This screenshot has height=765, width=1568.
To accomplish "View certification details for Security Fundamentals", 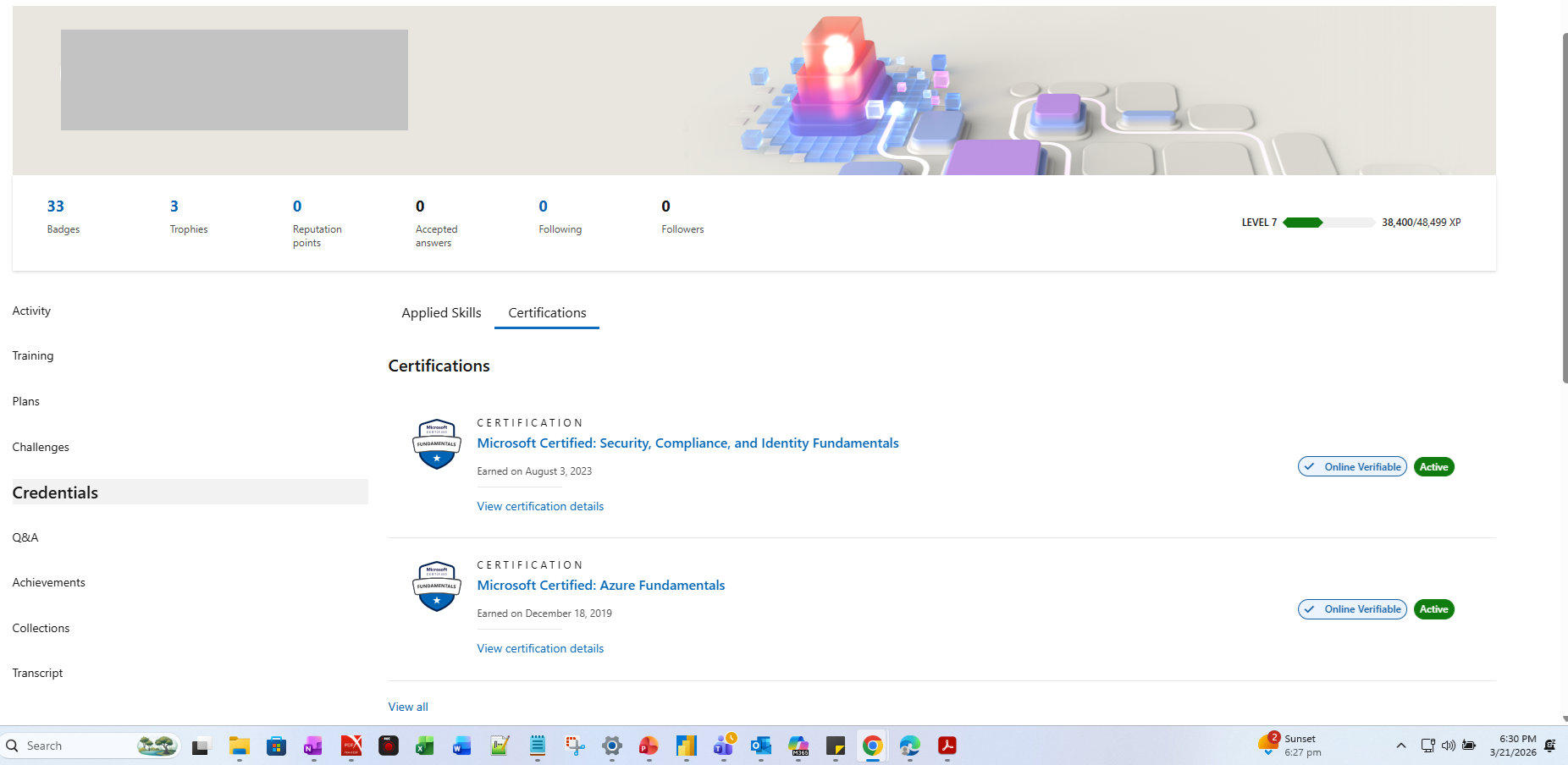I will (540, 506).
